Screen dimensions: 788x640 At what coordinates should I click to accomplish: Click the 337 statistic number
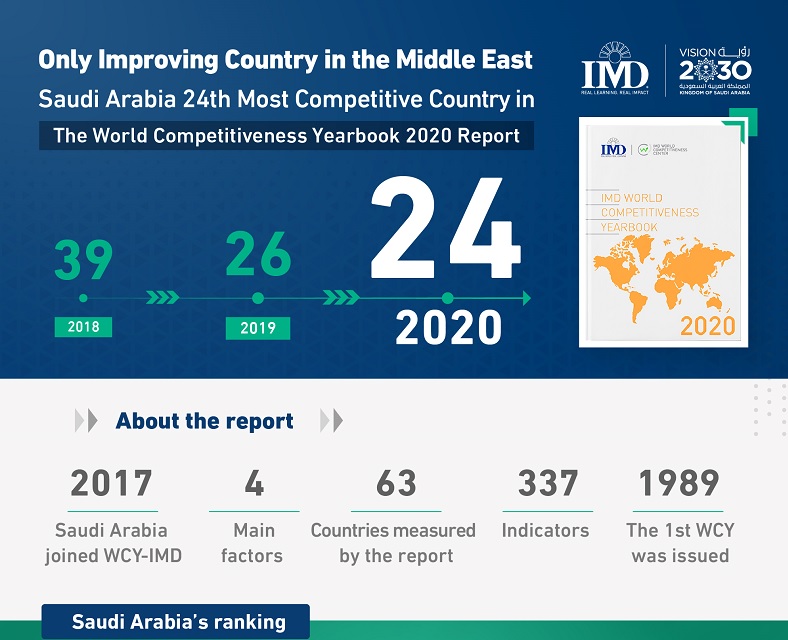tap(548, 483)
